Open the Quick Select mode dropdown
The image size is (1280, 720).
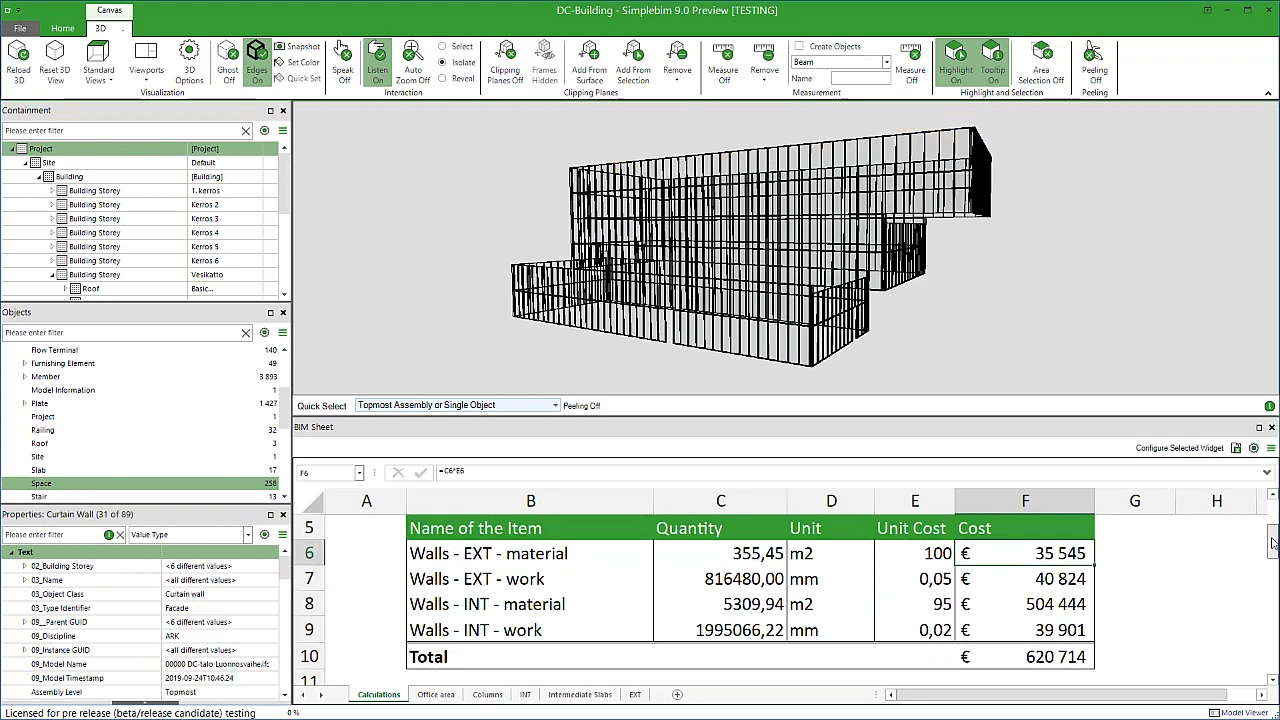click(x=555, y=405)
